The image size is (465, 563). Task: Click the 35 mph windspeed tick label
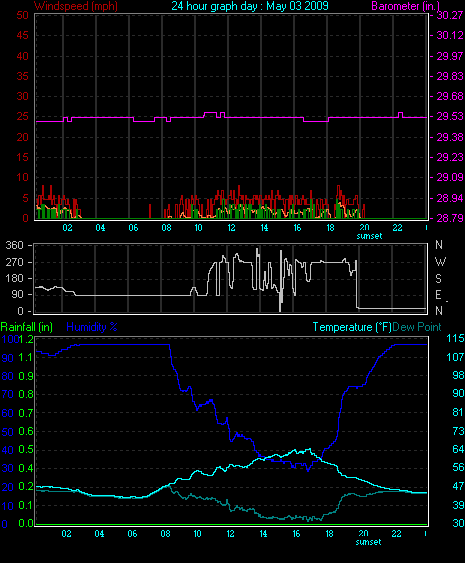[23, 76]
